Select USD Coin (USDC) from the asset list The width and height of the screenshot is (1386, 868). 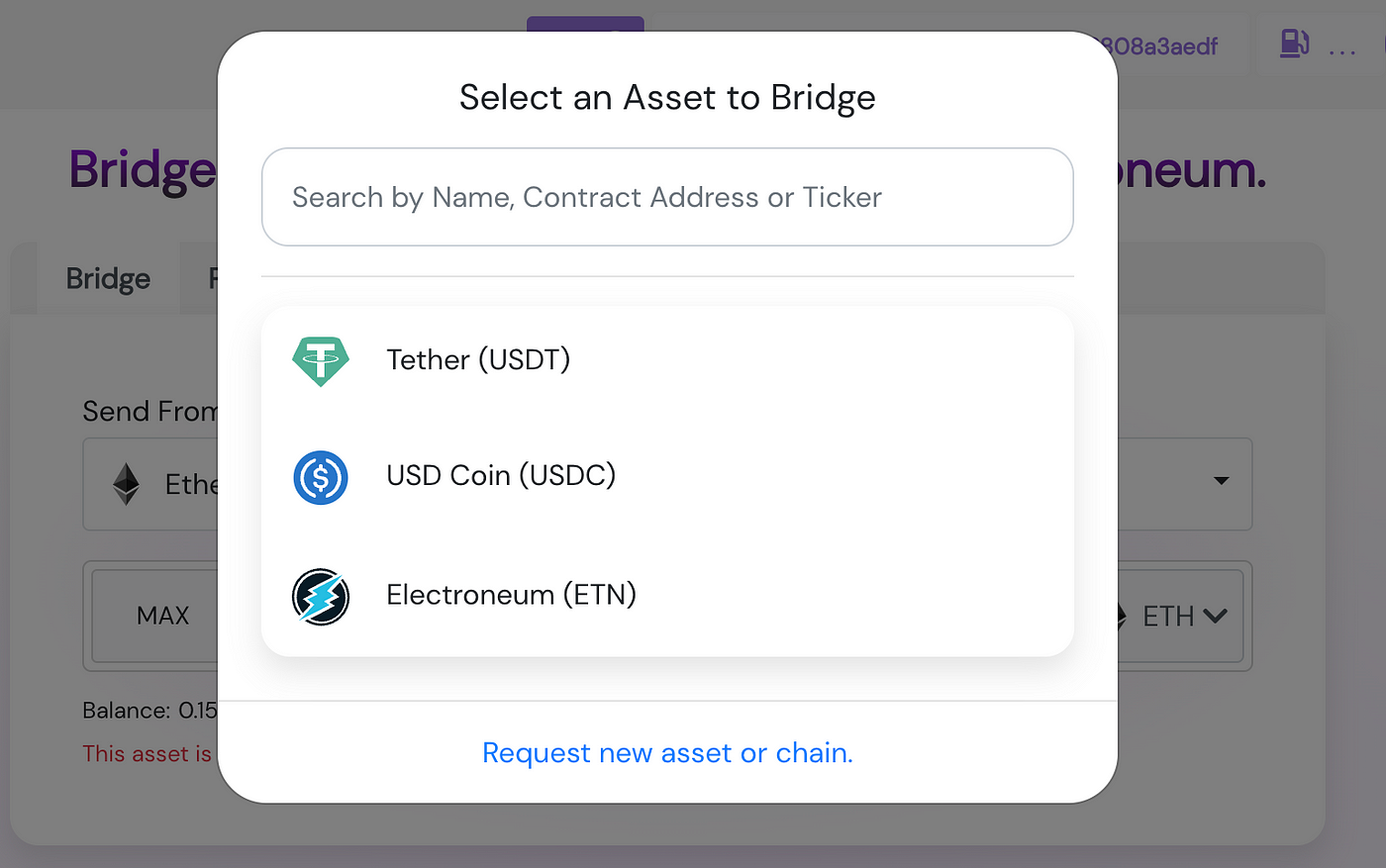(501, 476)
